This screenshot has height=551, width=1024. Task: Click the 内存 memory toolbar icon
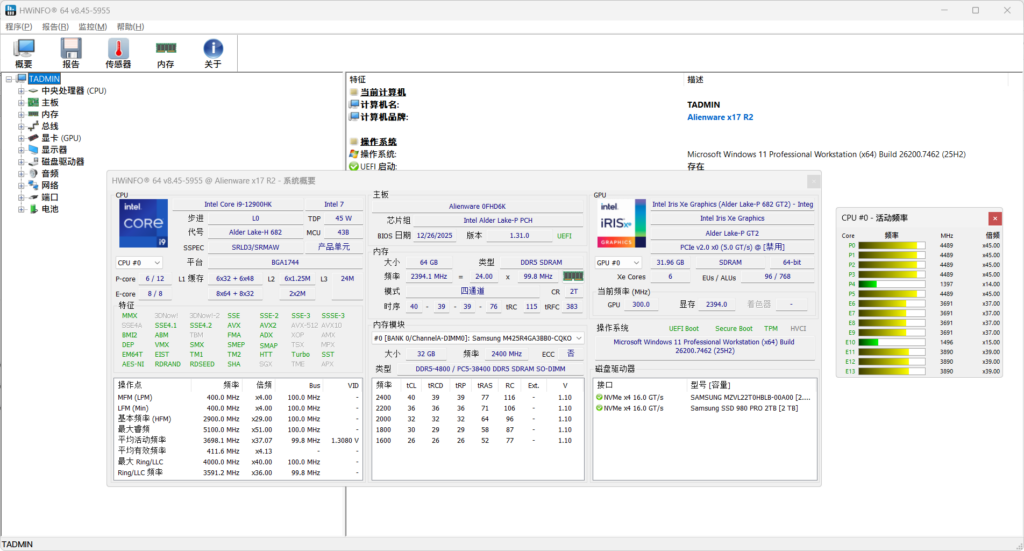pyautogui.click(x=166, y=53)
